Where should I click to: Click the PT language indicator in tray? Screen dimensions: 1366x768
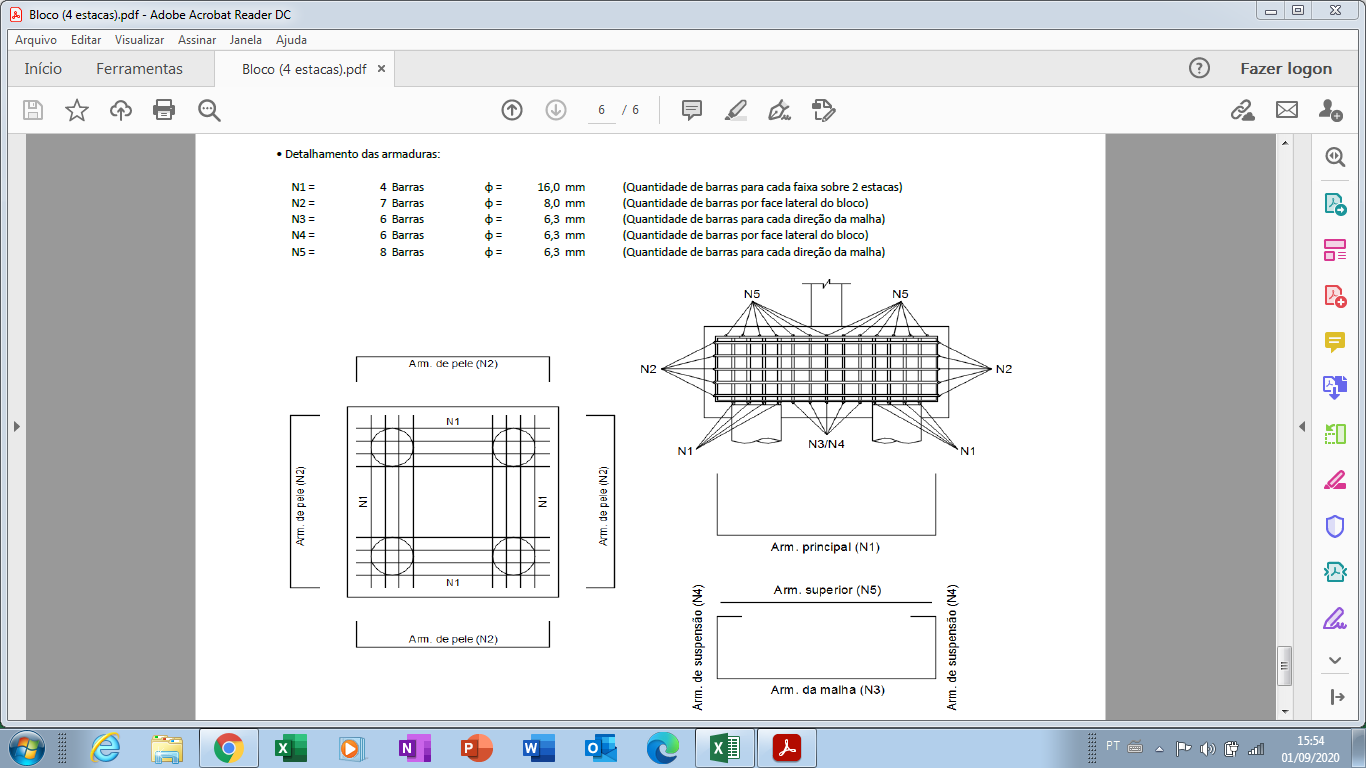1113,746
